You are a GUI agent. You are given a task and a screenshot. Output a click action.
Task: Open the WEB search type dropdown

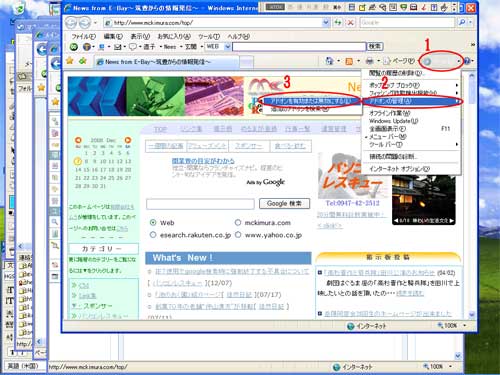tap(228, 46)
